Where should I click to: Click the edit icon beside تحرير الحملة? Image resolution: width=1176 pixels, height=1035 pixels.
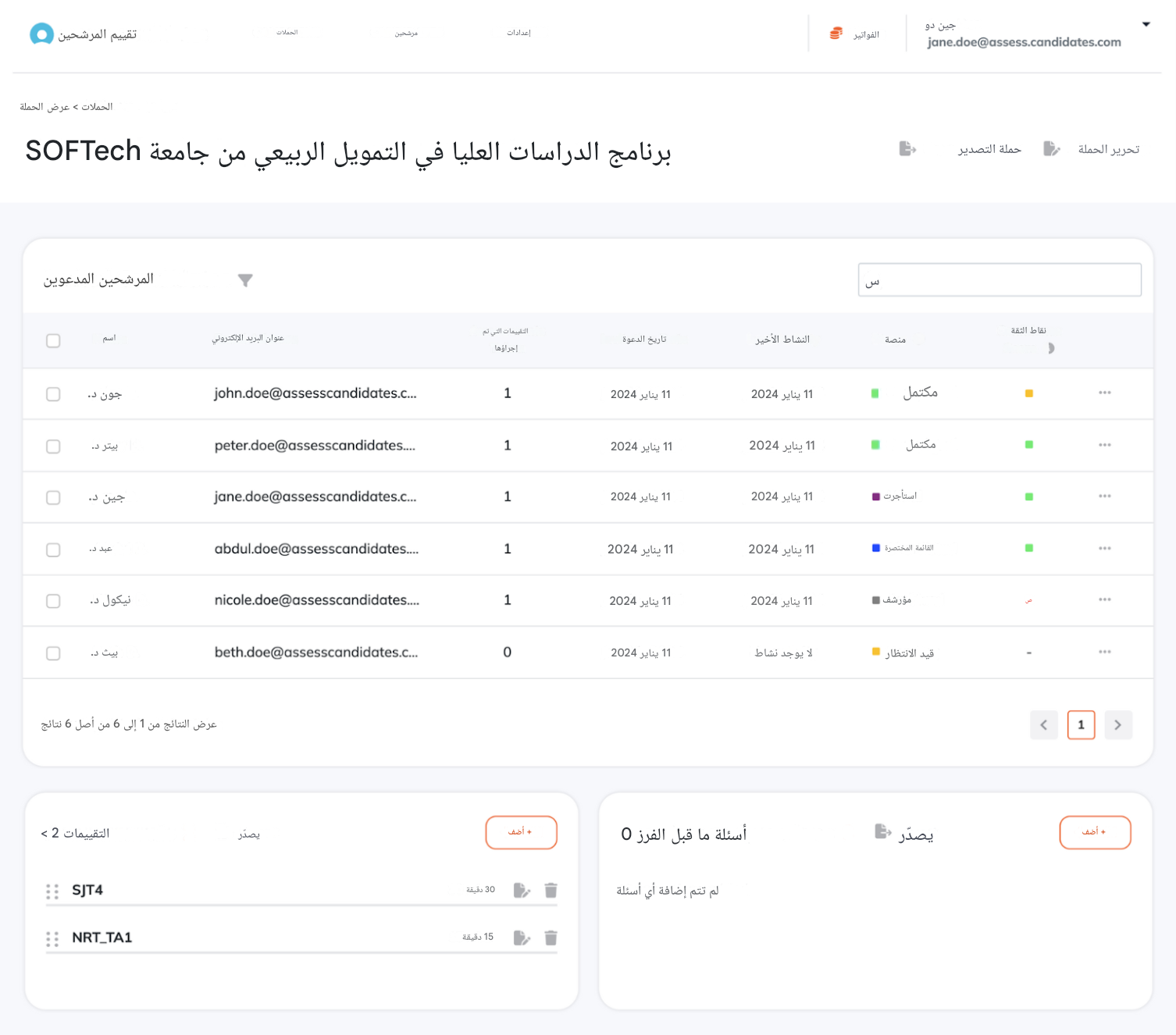(x=1052, y=148)
